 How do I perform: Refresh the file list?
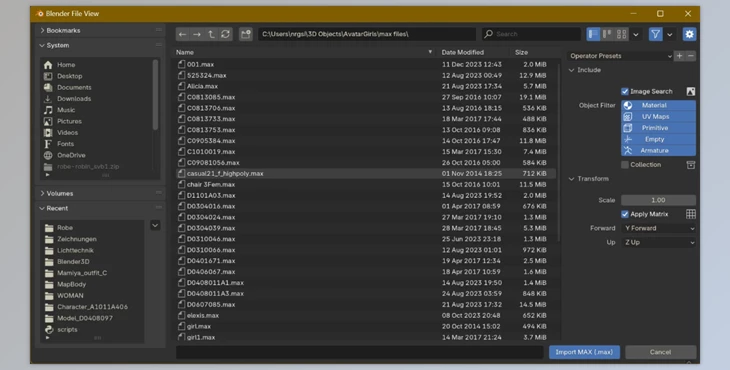pyautogui.click(x=225, y=34)
